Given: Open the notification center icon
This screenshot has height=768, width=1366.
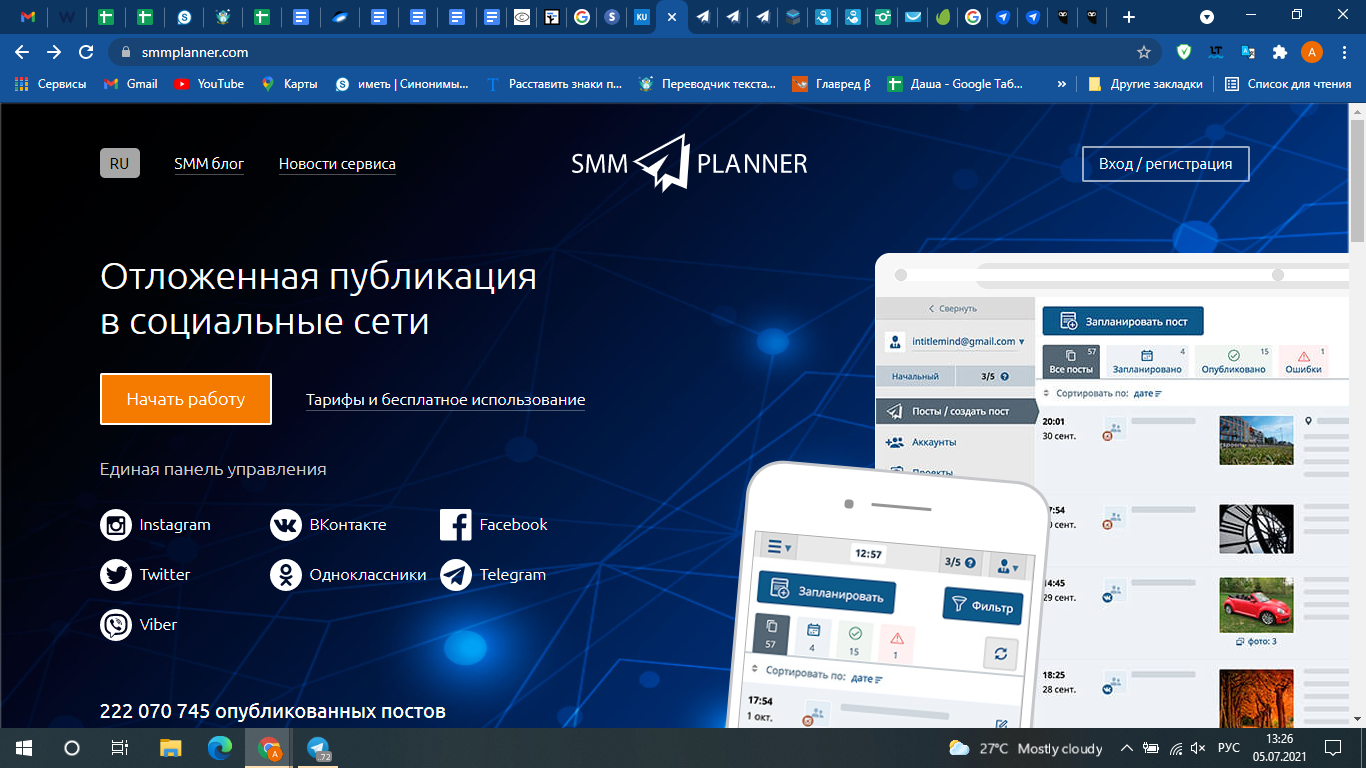Looking at the screenshot, I should tap(1332, 748).
